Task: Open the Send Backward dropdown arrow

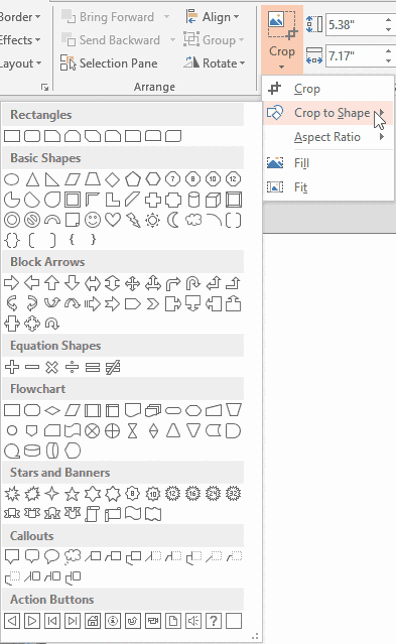Action: [172, 40]
